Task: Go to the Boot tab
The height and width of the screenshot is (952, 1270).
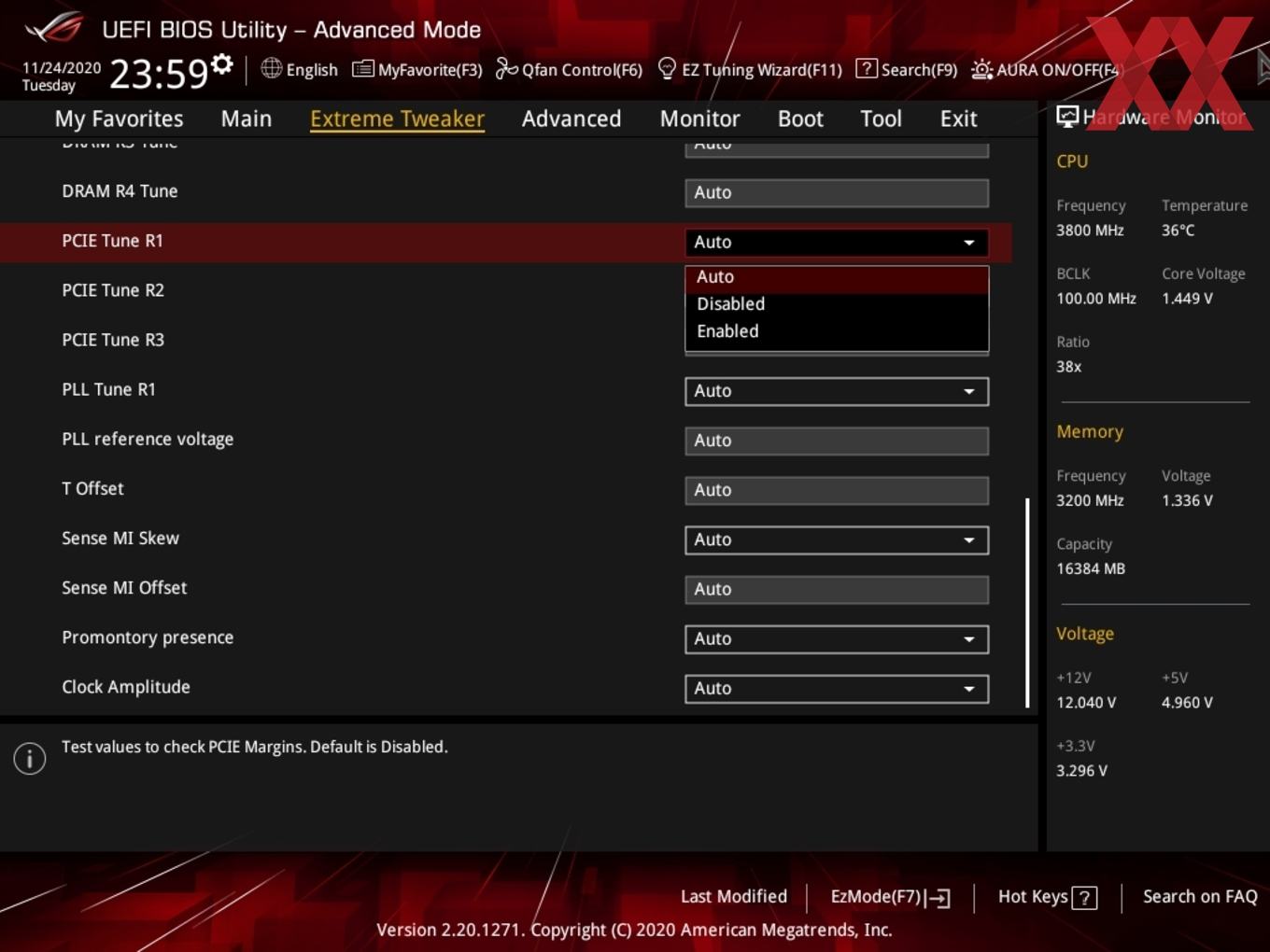Action: (x=800, y=119)
